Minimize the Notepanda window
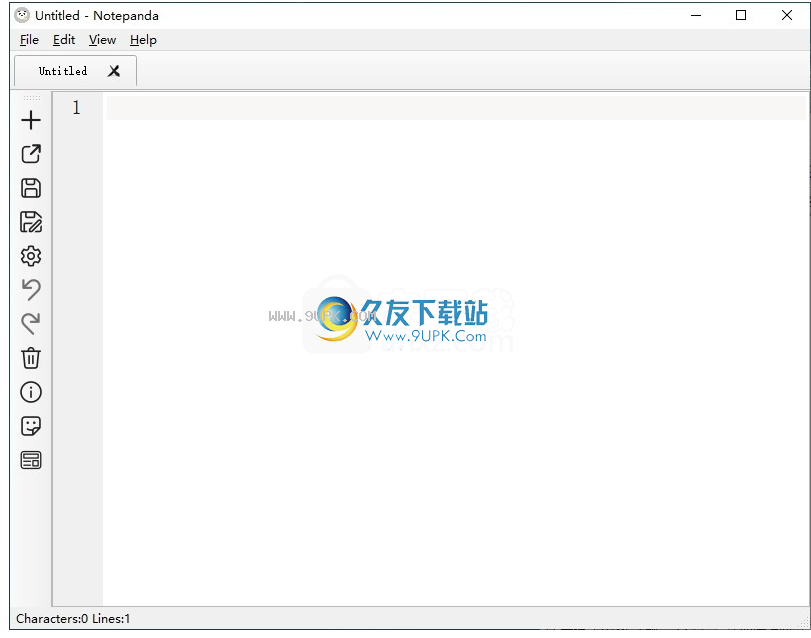 coord(696,16)
